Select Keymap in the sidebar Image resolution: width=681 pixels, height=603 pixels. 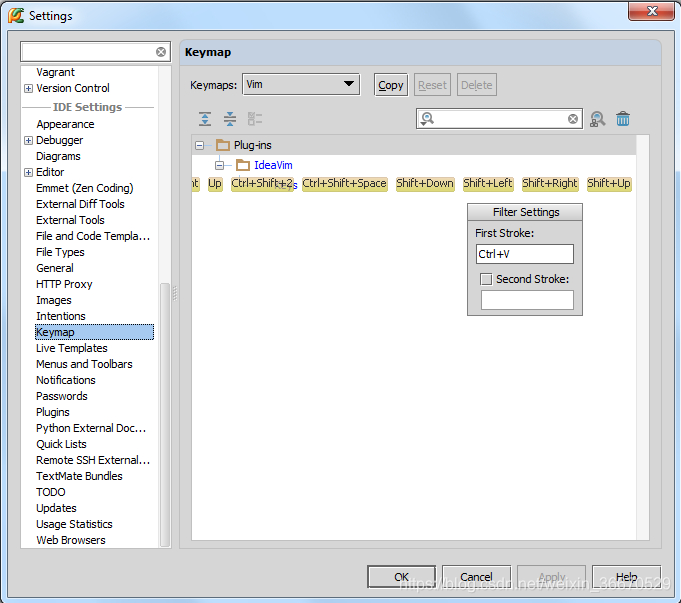coord(94,332)
